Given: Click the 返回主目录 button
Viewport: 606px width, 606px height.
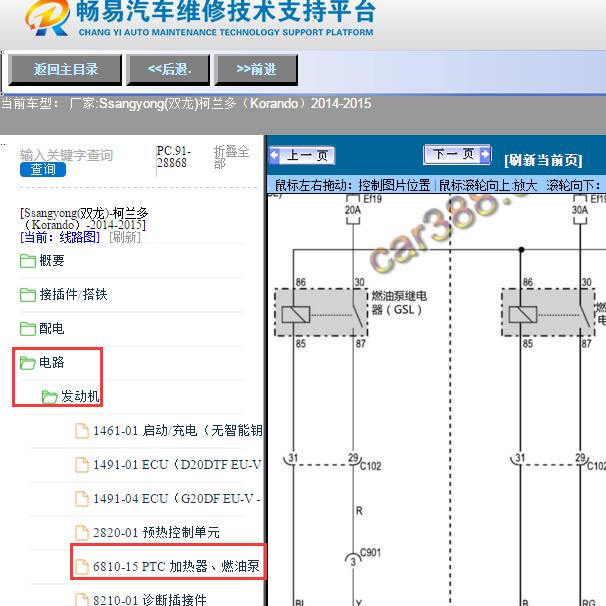Looking at the screenshot, I should click(65, 70).
